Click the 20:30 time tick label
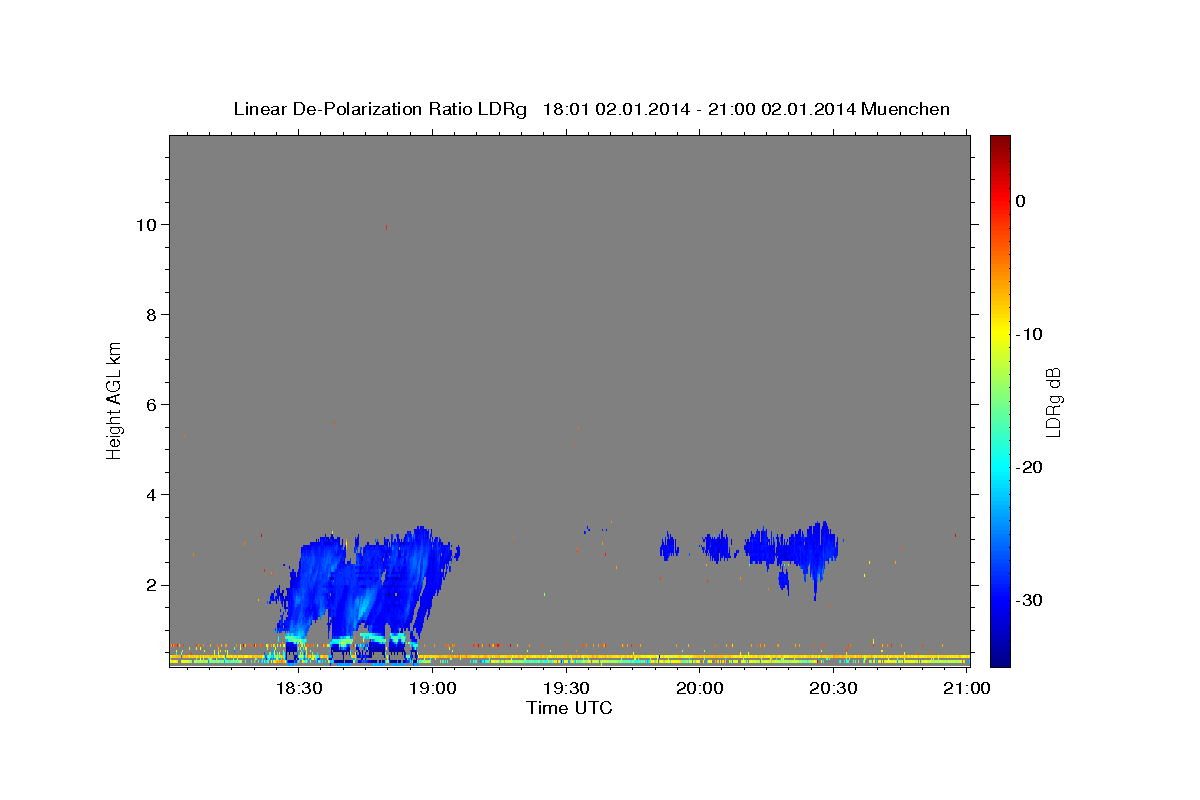Screen dimensions: 1200x800 832,689
